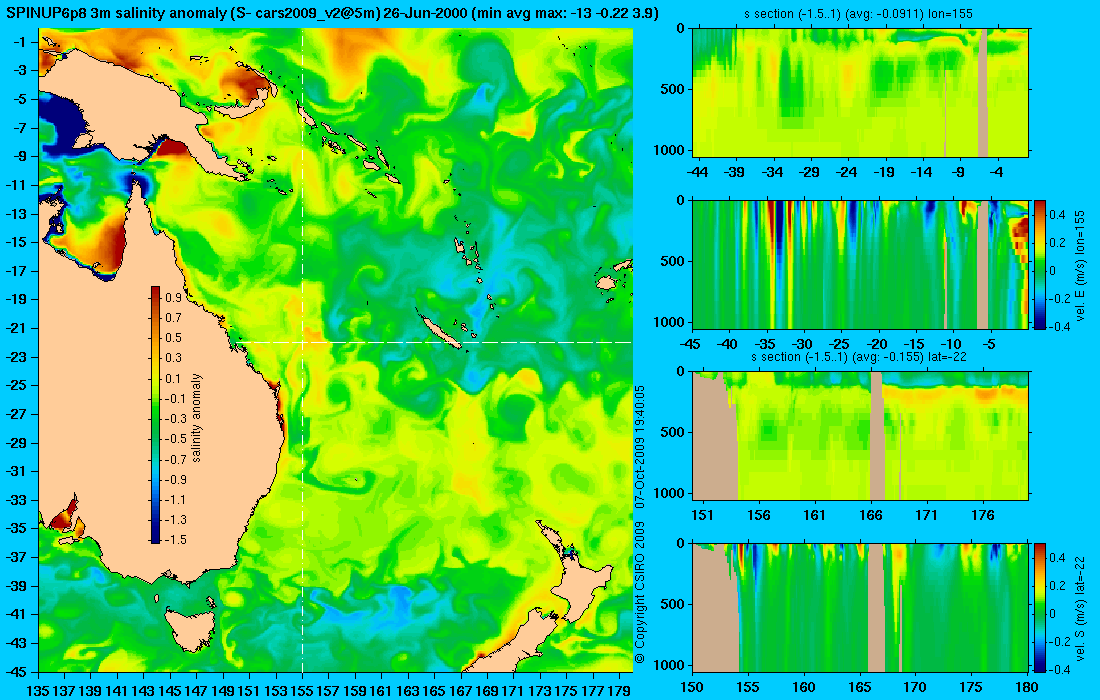Click the 0.1 tick on the salinity legend

pos(173,378)
